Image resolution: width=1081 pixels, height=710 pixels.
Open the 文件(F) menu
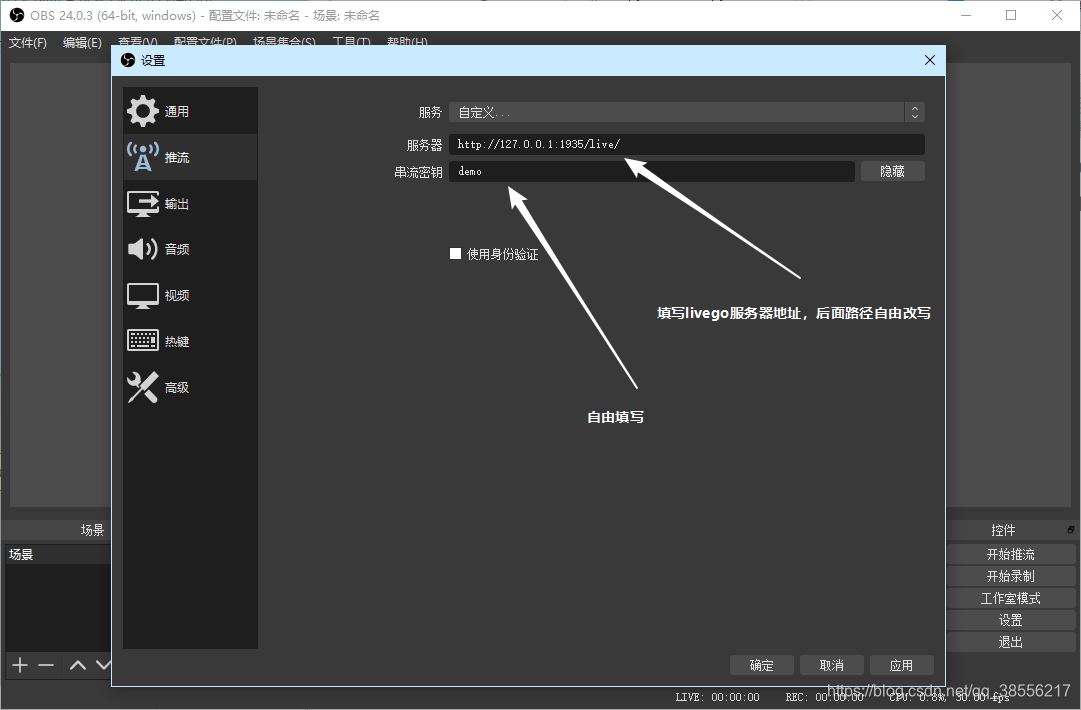pyautogui.click(x=28, y=43)
